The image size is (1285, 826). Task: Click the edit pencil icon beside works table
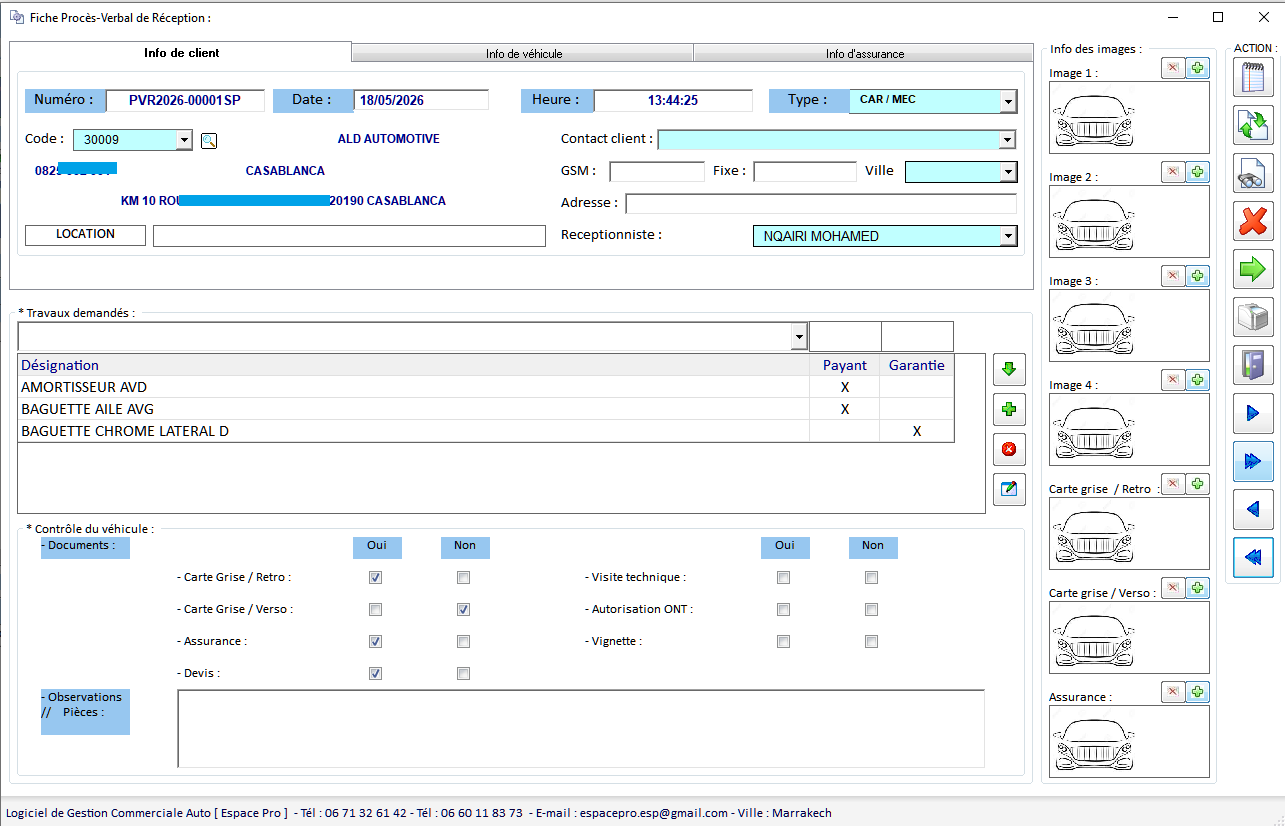(1008, 489)
